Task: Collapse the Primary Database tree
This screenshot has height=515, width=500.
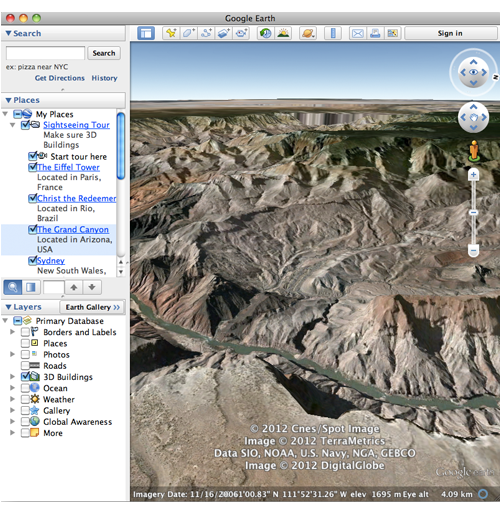Action: point(5,321)
